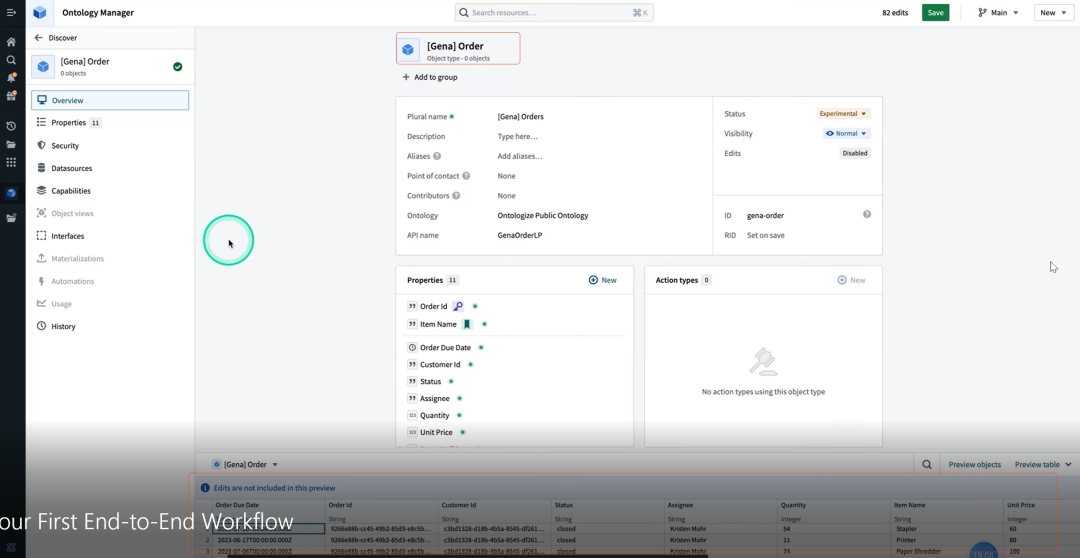Click Preview objects
1080x558 pixels.
pos(974,464)
